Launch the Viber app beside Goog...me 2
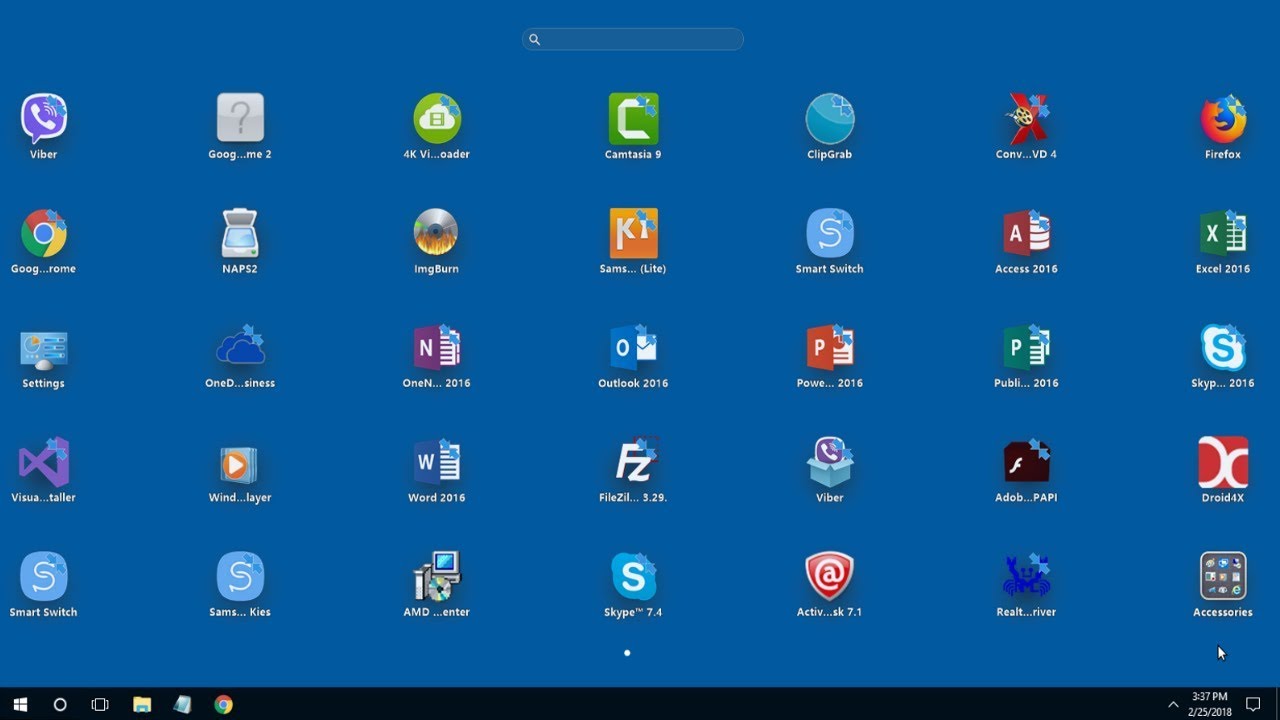This screenshot has height=720, width=1280. point(43,119)
